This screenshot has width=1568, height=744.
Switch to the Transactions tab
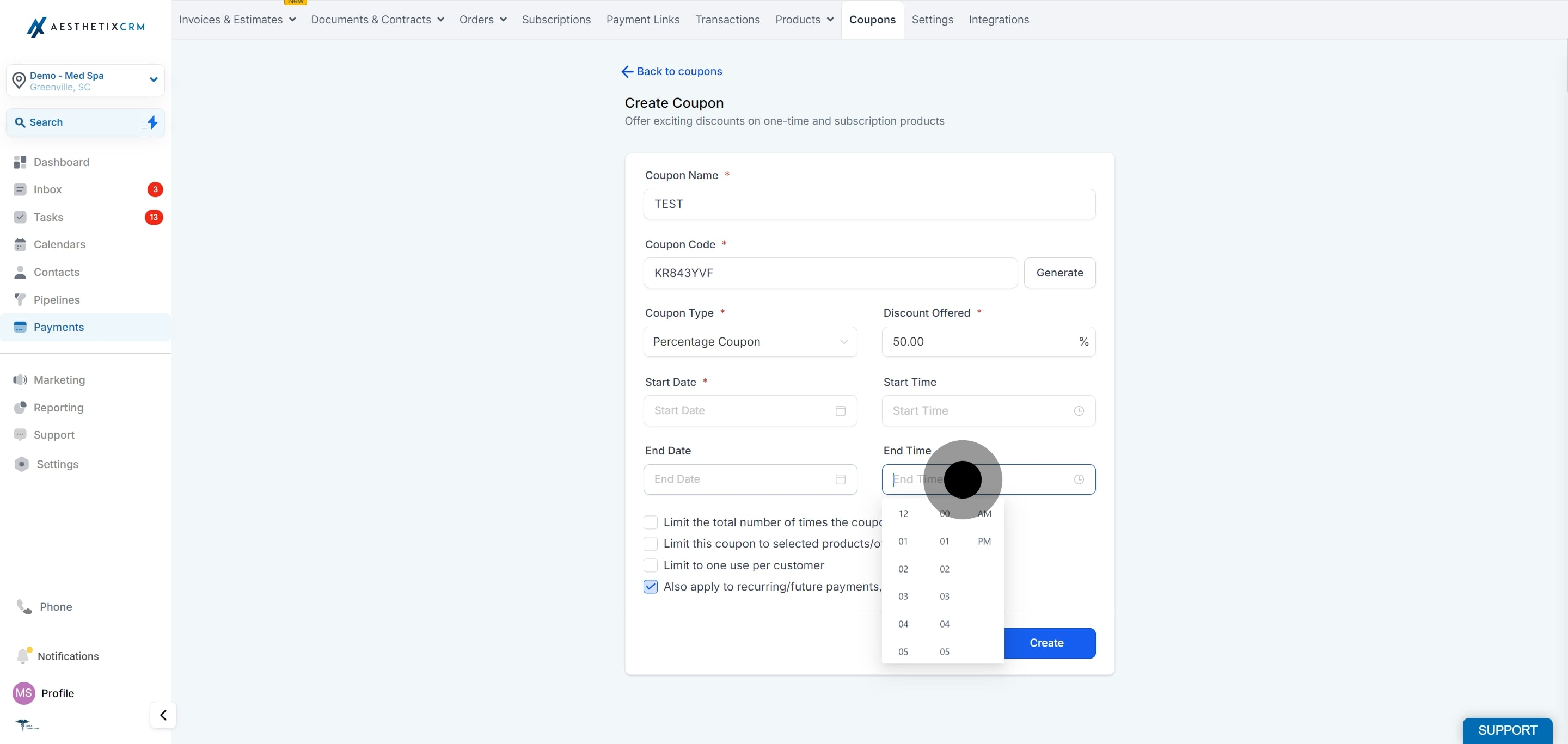[x=727, y=20]
